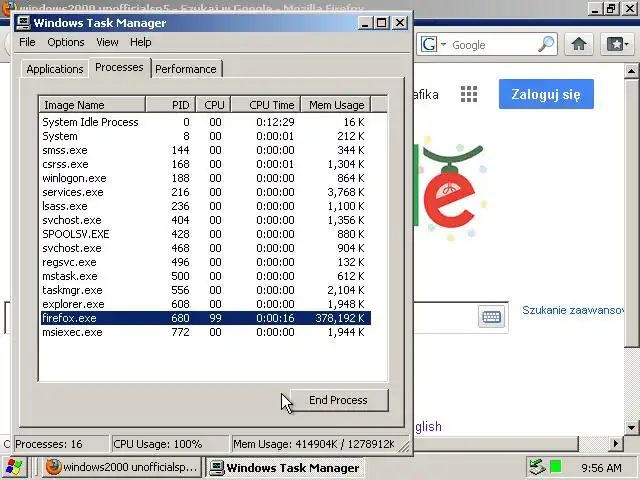This screenshot has width=640, height=480.
Task: Open the Options menu in Task Manager
Action: click(x=66, y=42)
